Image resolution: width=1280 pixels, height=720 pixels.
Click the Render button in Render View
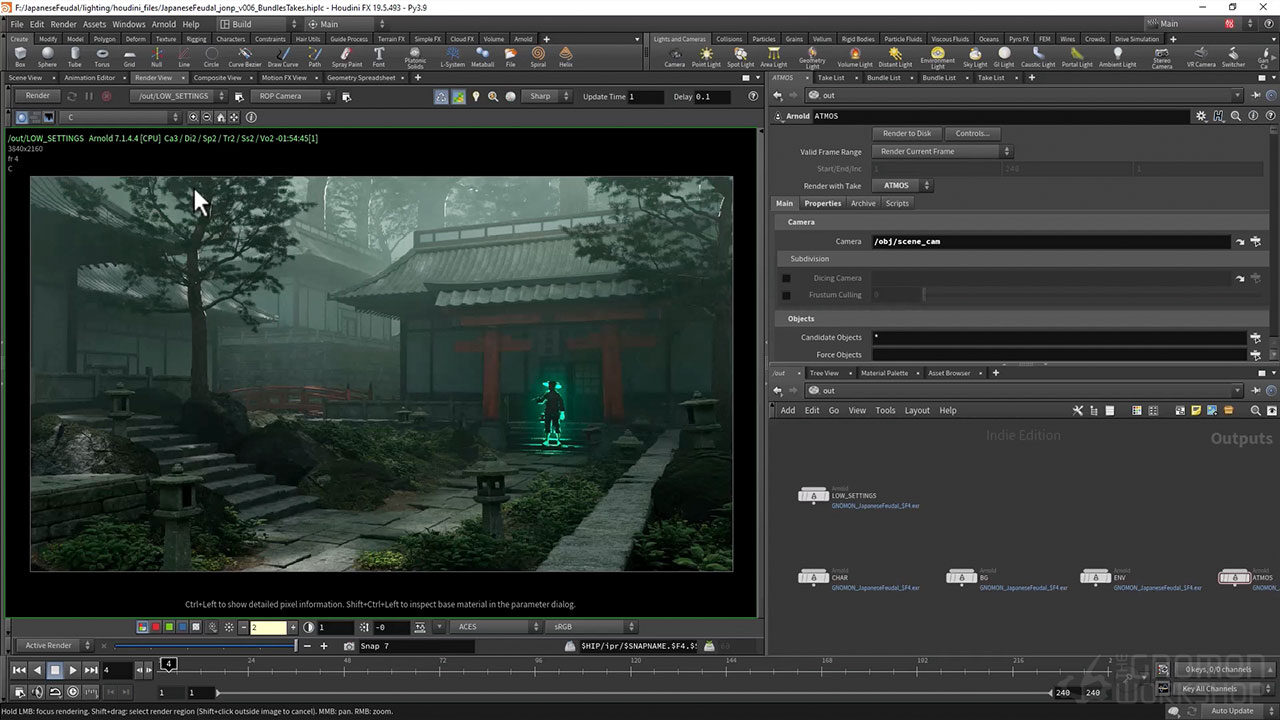(x=37, y=96)
